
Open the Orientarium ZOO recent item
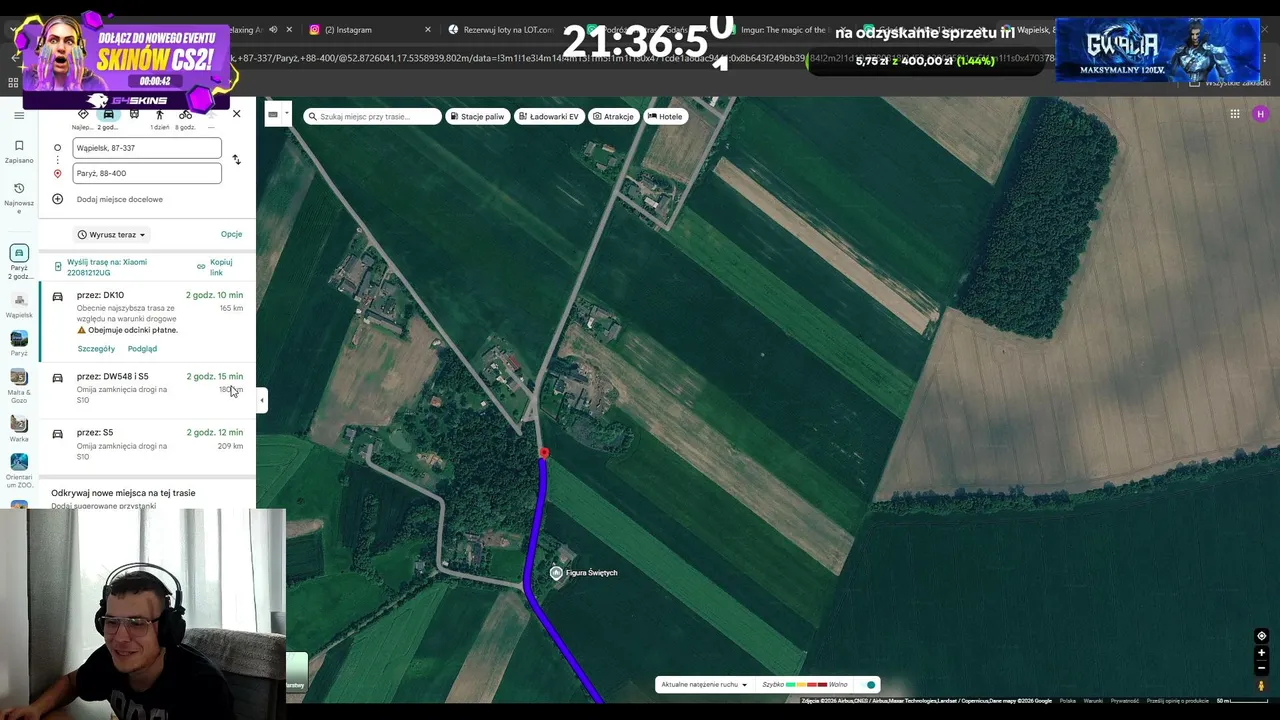click(19, 470)
